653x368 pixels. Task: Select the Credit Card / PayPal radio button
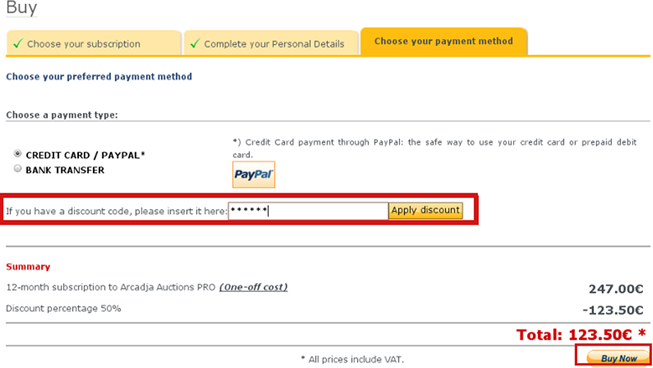coord(17,154)
